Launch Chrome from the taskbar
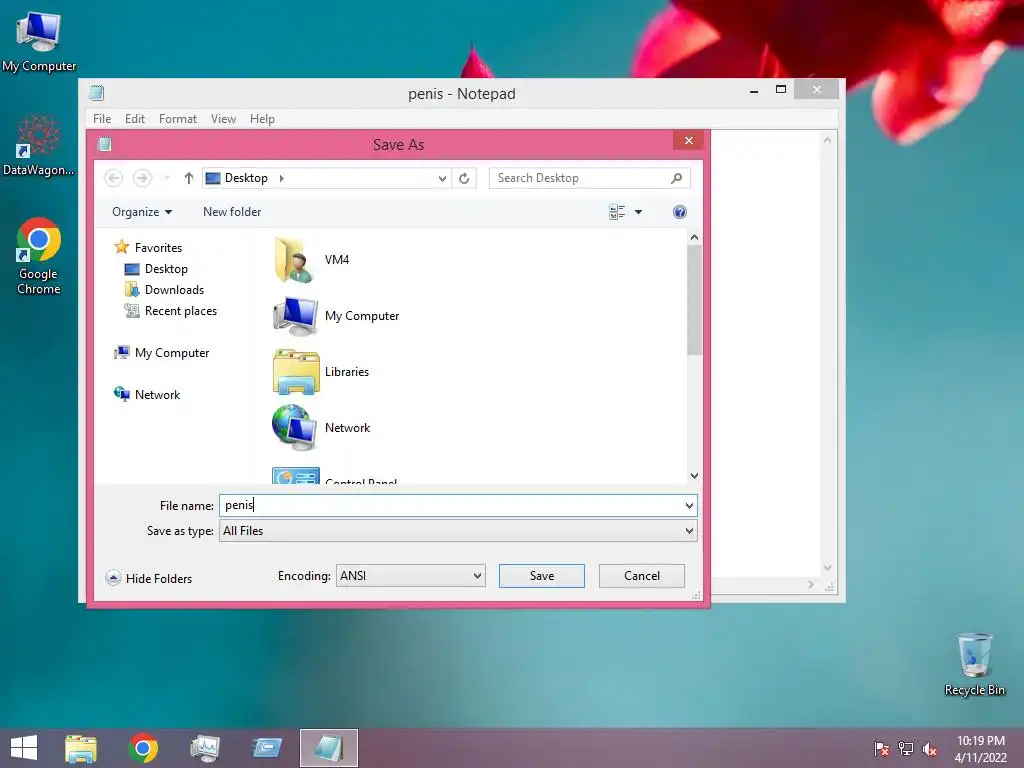The image size is (1024, 768). pos(143,748)
